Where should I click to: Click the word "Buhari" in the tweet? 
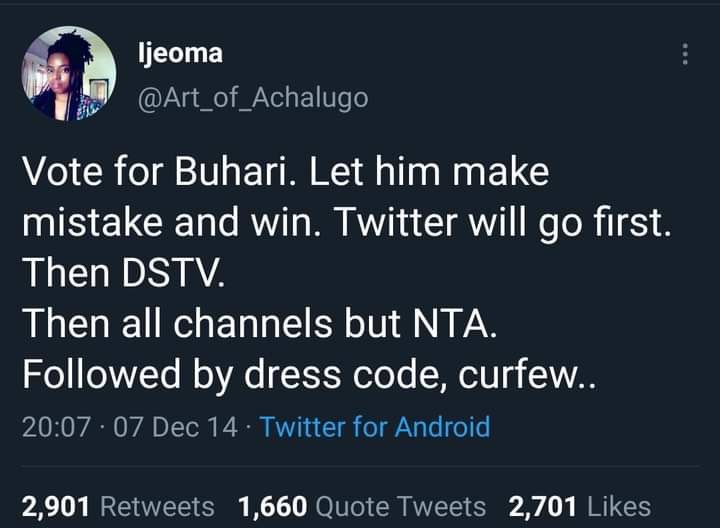coord(236,173)
